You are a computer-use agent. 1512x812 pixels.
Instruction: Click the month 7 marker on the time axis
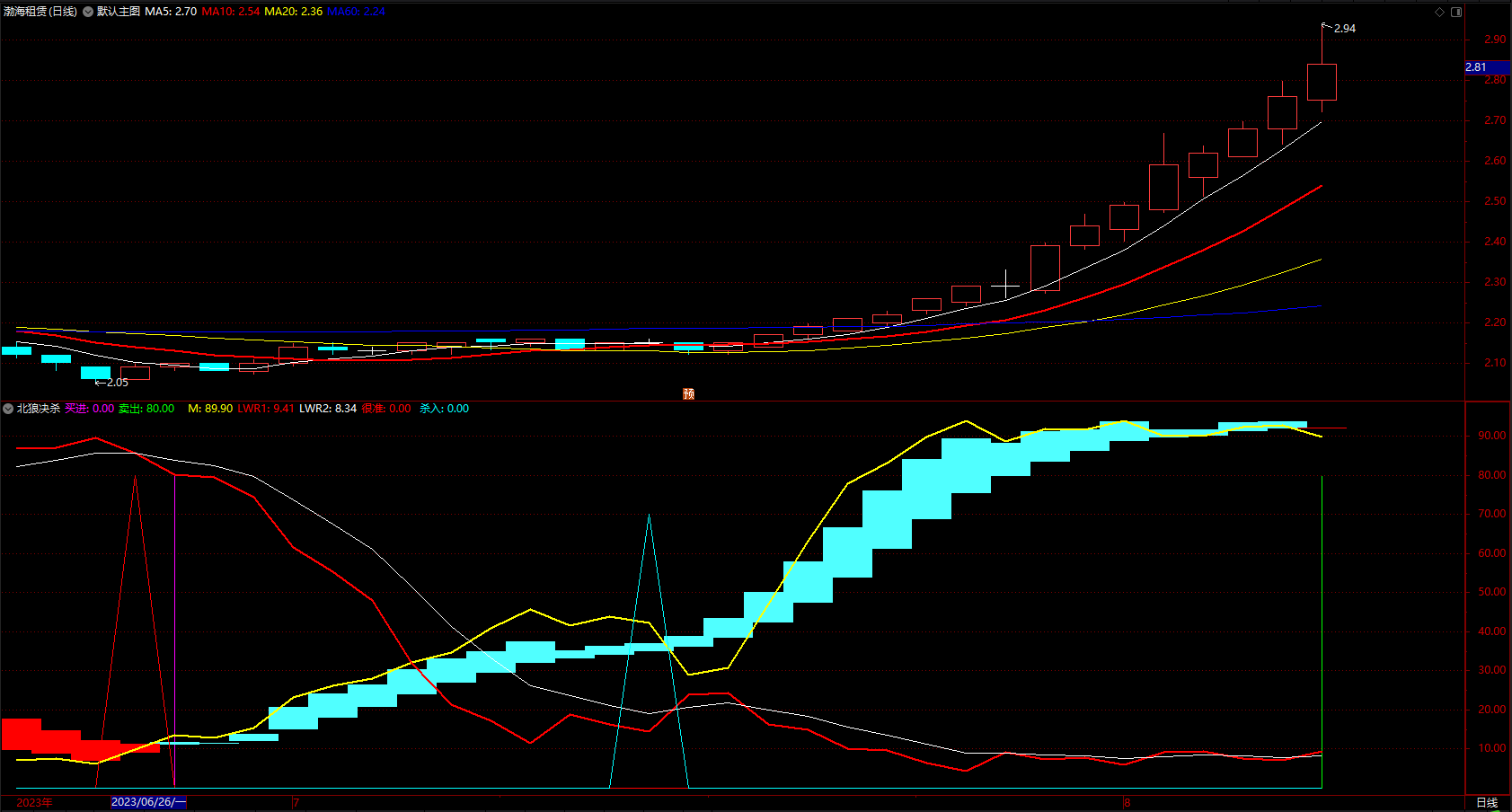coord(296,803)
